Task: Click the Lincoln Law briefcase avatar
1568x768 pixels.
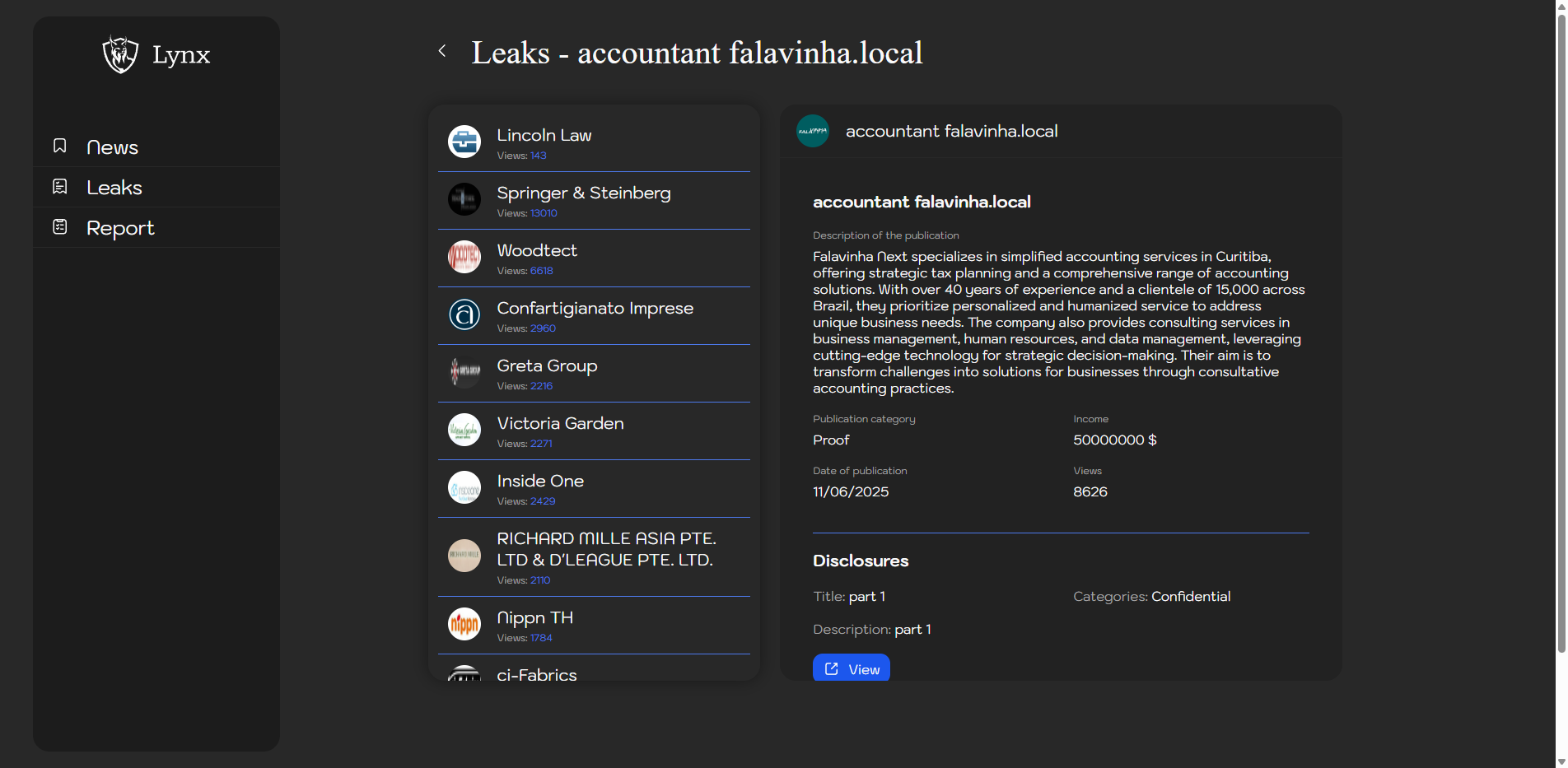Action: pos(464,142)
